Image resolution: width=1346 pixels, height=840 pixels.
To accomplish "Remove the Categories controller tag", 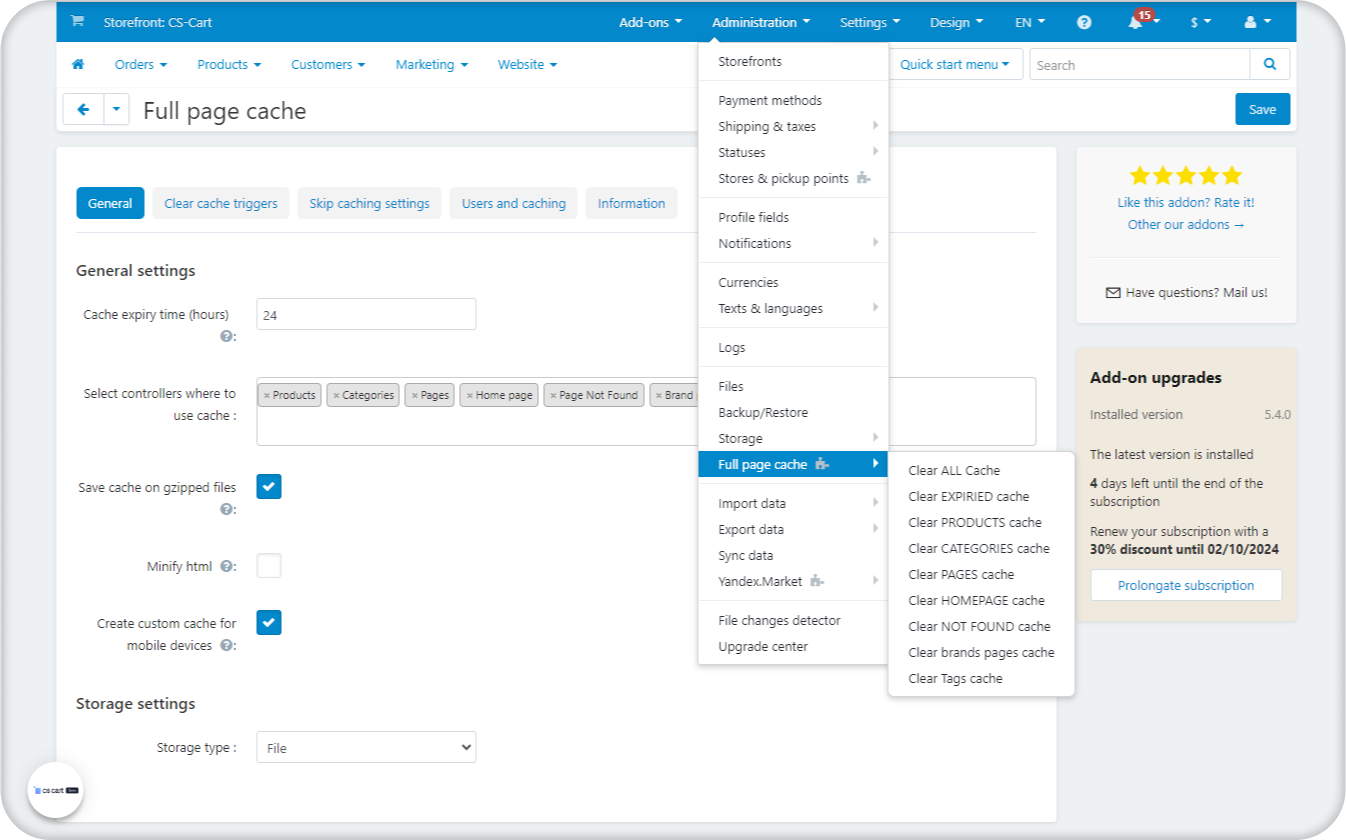I will (336, 395).
